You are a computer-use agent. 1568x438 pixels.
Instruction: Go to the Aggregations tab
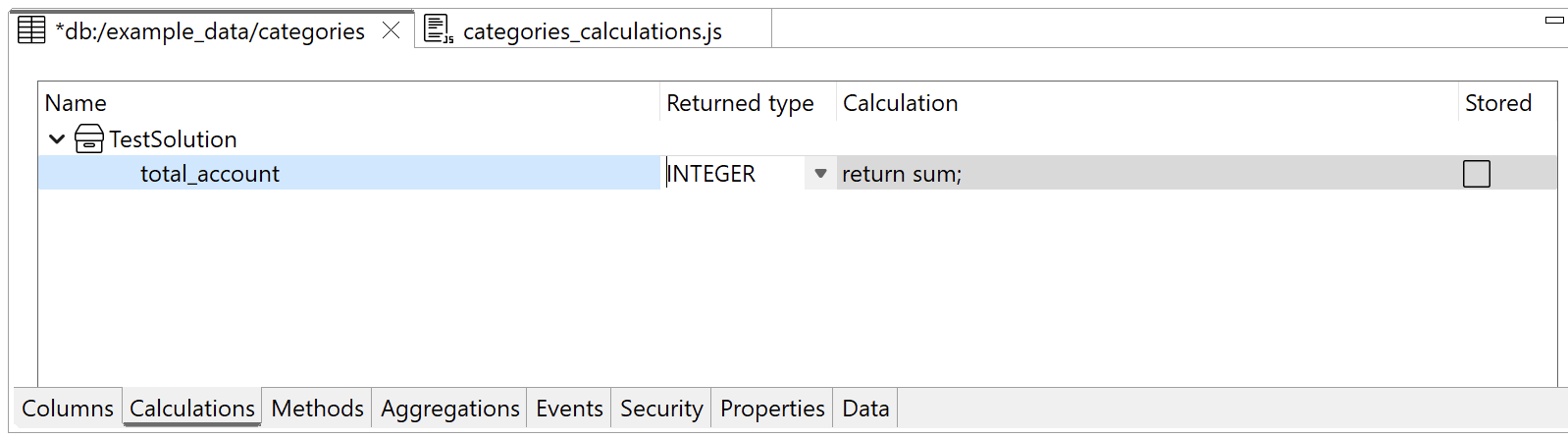pos(449,409)
